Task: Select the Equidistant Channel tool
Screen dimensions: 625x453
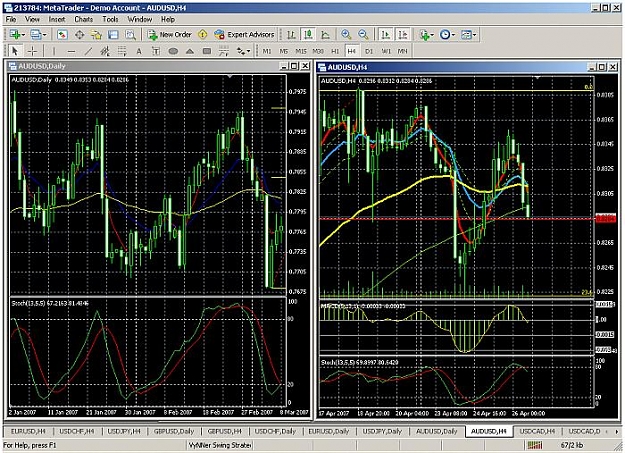Action: 105,51
